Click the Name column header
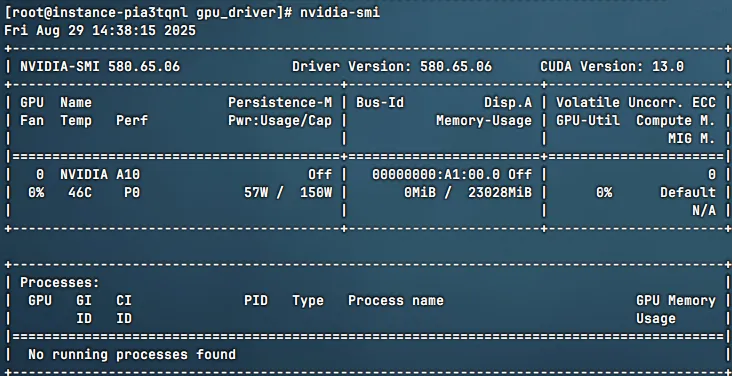This screenshot has height=376, width=732. tap(76, 103)
